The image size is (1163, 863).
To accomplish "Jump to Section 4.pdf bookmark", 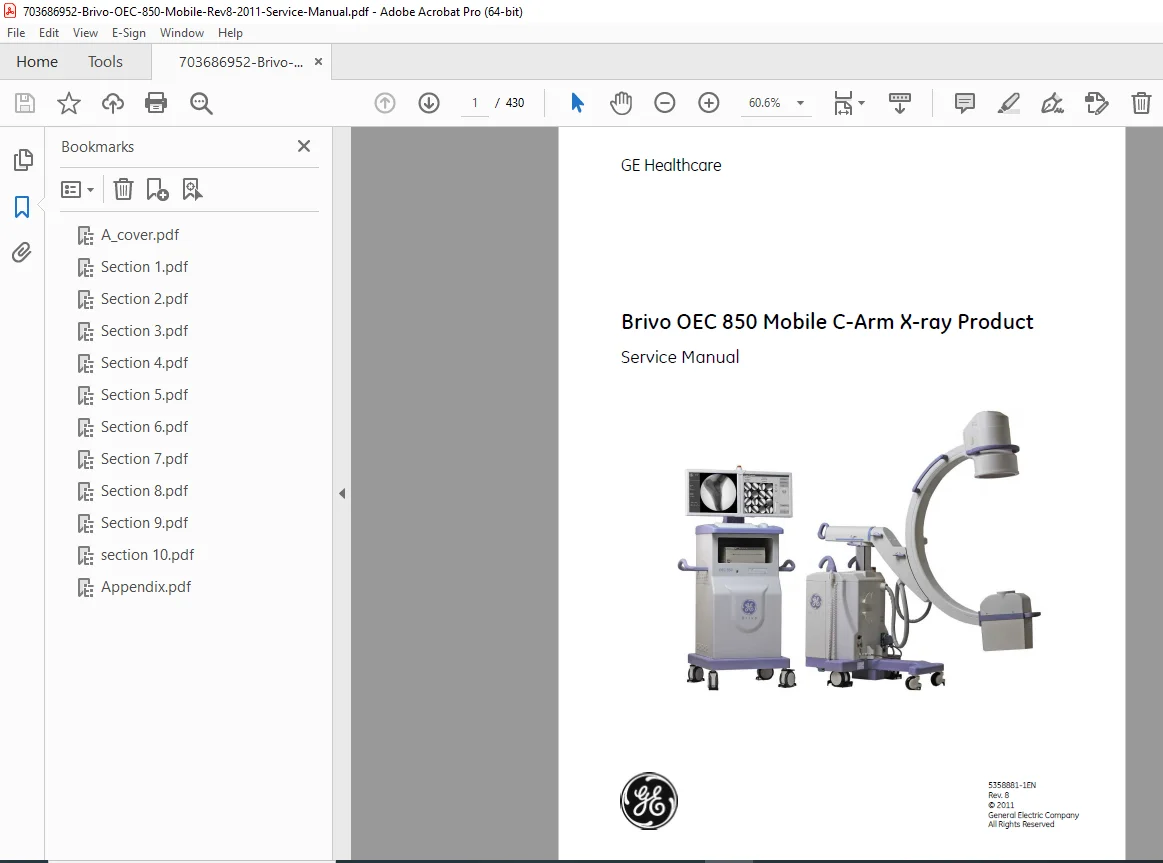I will (x=144, y=363).
